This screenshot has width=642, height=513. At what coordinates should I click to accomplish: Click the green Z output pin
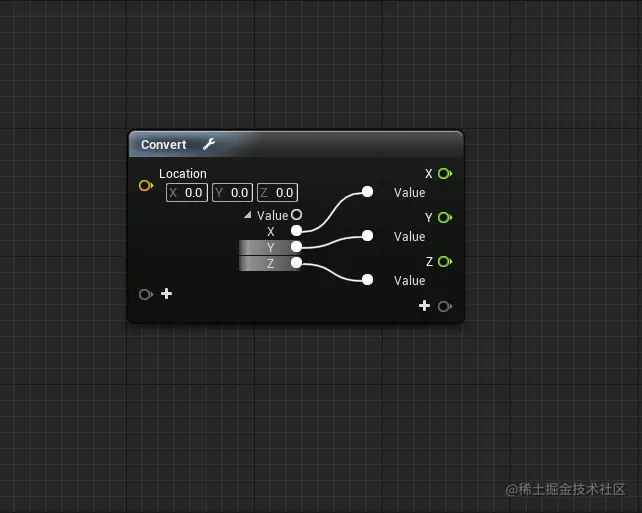pyautogui.click(x=445, y=261)
